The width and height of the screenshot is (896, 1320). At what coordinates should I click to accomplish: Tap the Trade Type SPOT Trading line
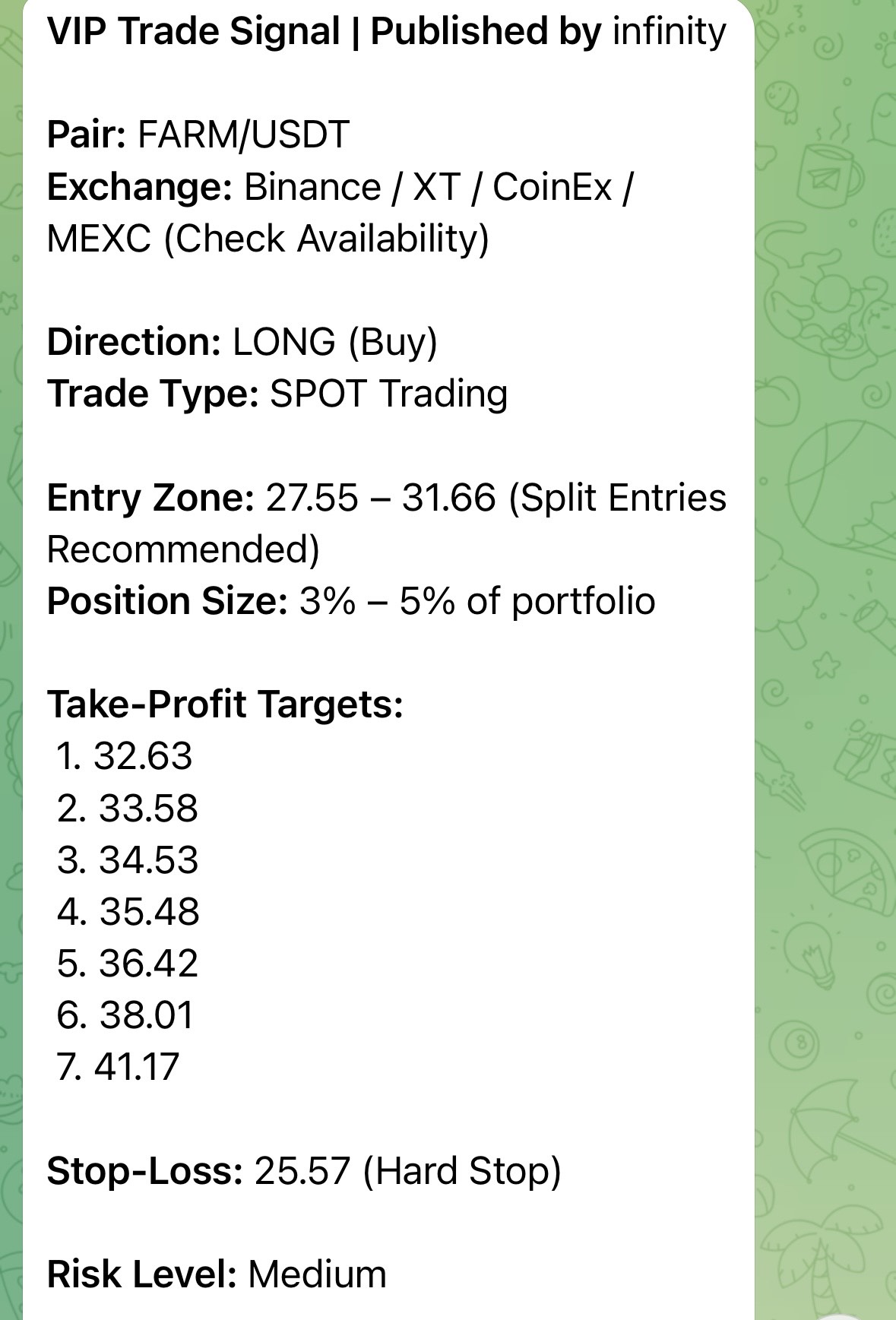coord(277,394)
